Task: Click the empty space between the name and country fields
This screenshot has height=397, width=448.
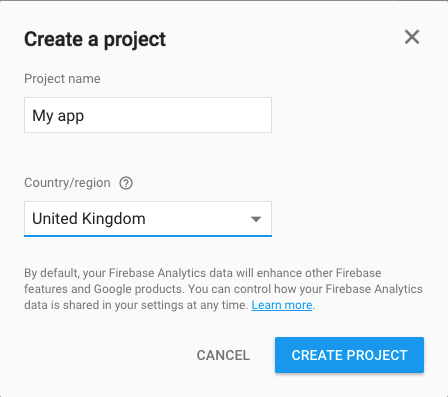Action: click(x=148, y=153)
